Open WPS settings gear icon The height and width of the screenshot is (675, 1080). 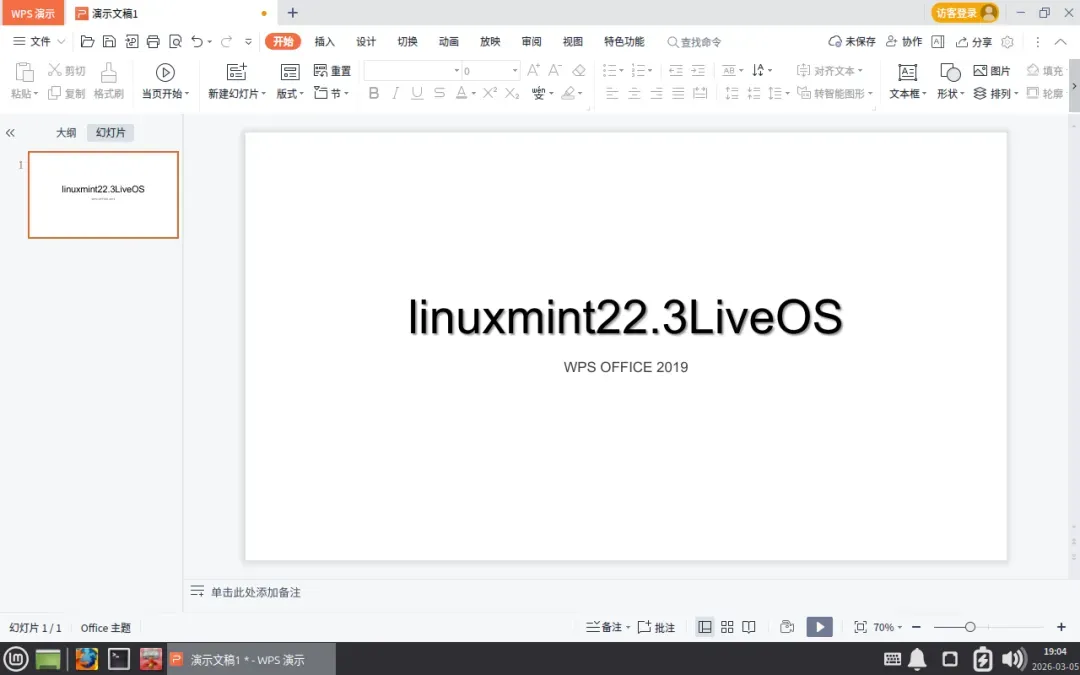[x=1007, y=42]
